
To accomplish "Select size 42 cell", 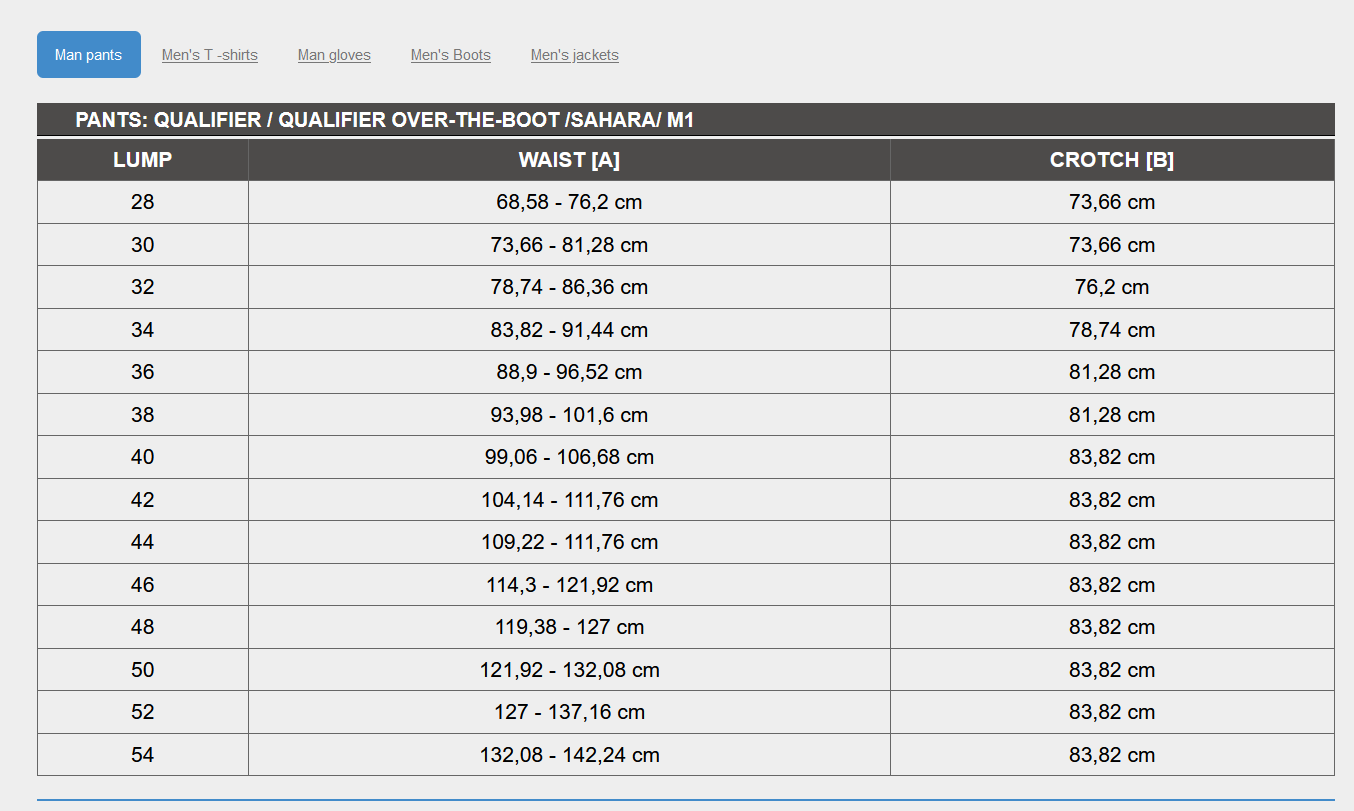I will [x=143, y=500].
